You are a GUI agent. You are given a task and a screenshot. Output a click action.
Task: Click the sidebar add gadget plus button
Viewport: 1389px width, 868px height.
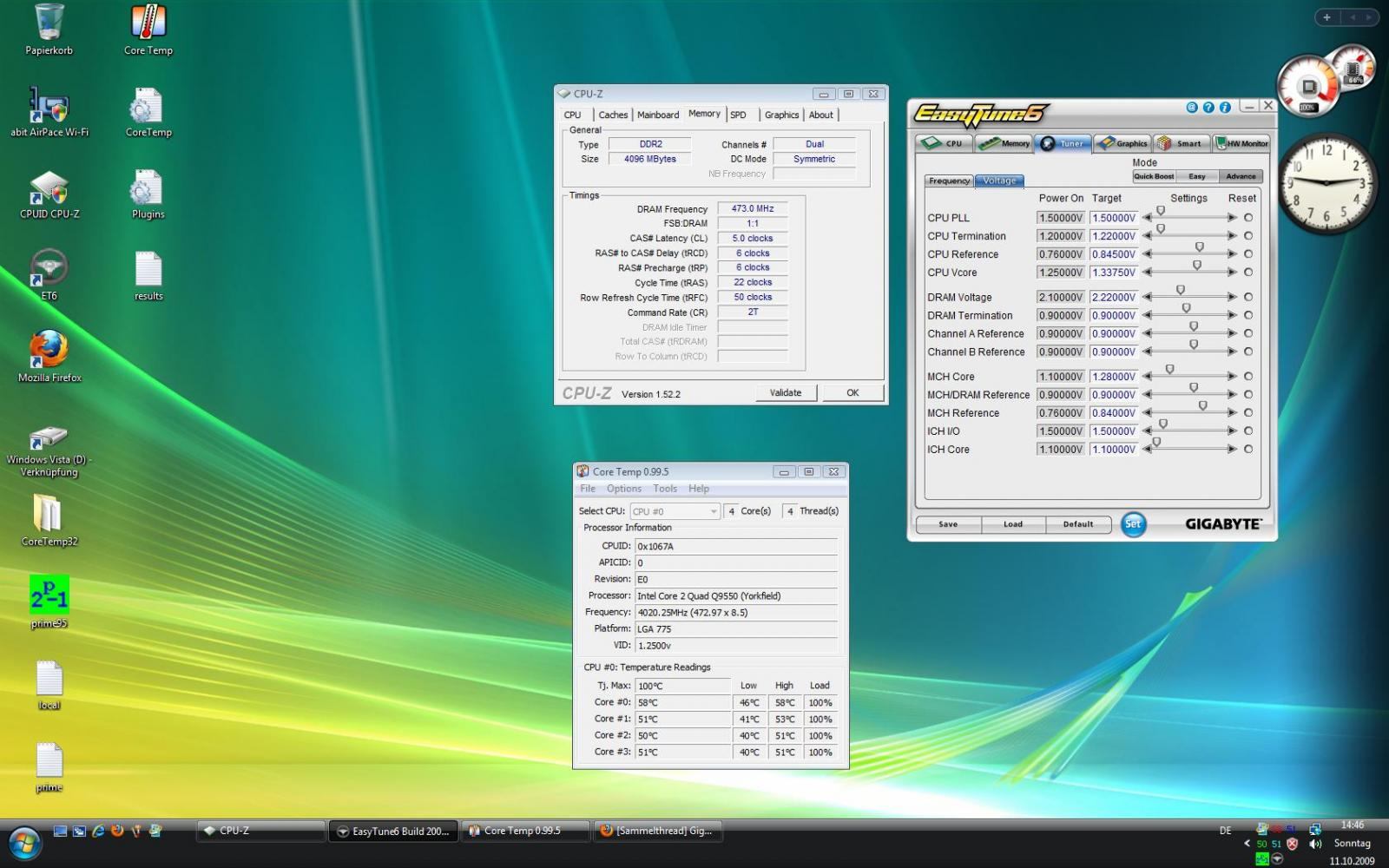click(1326, 17)
